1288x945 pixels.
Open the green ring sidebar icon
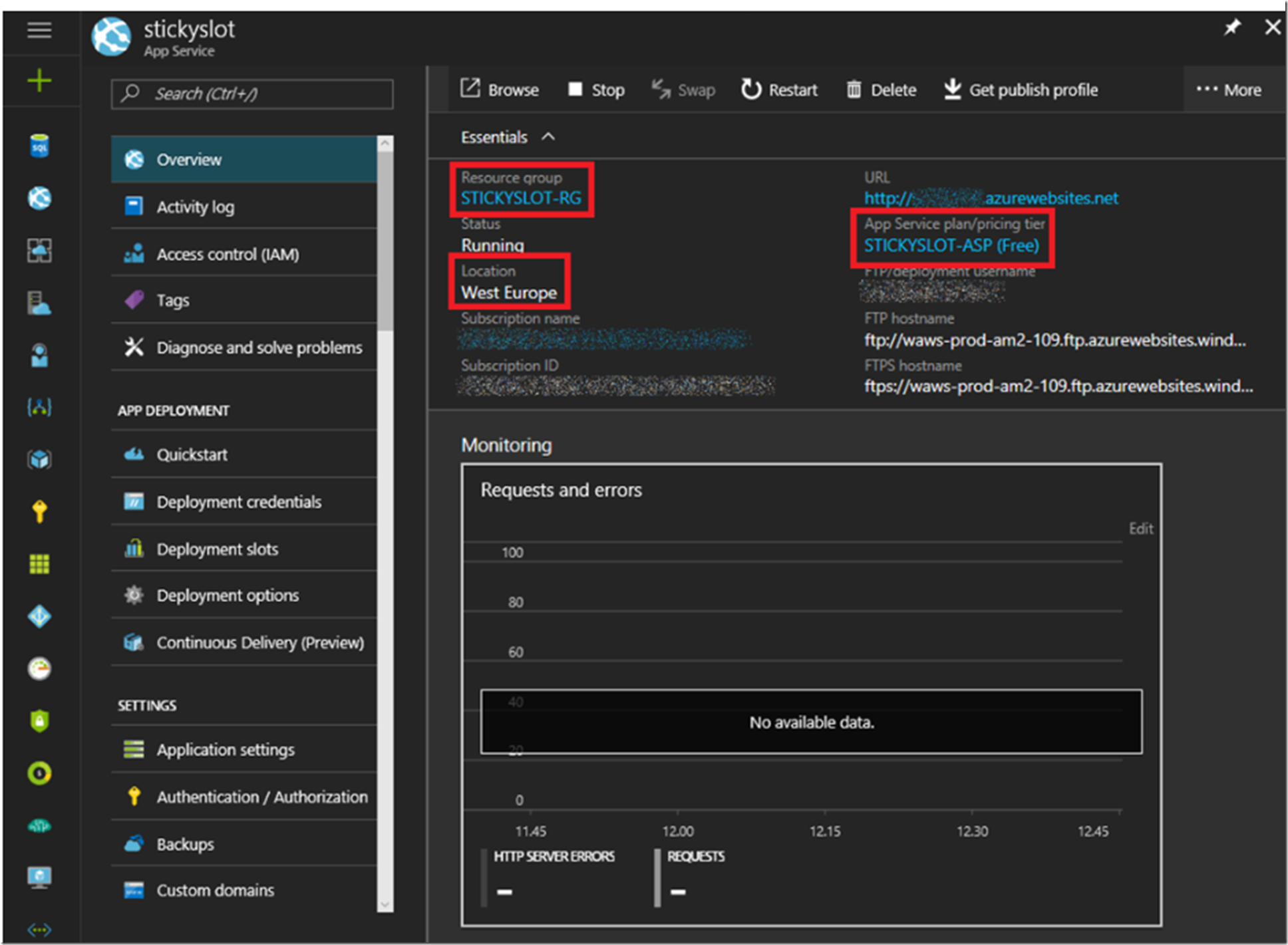point(39,773)
